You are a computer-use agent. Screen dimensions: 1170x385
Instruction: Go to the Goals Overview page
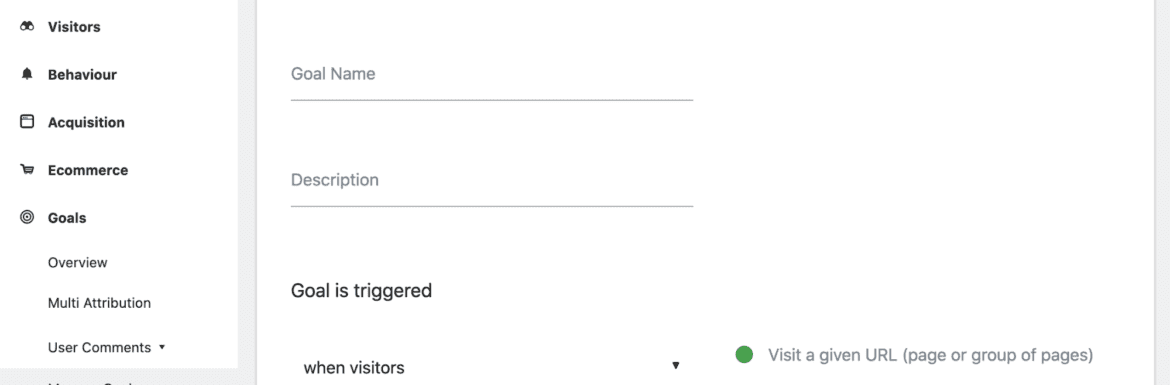click(78, 263)
